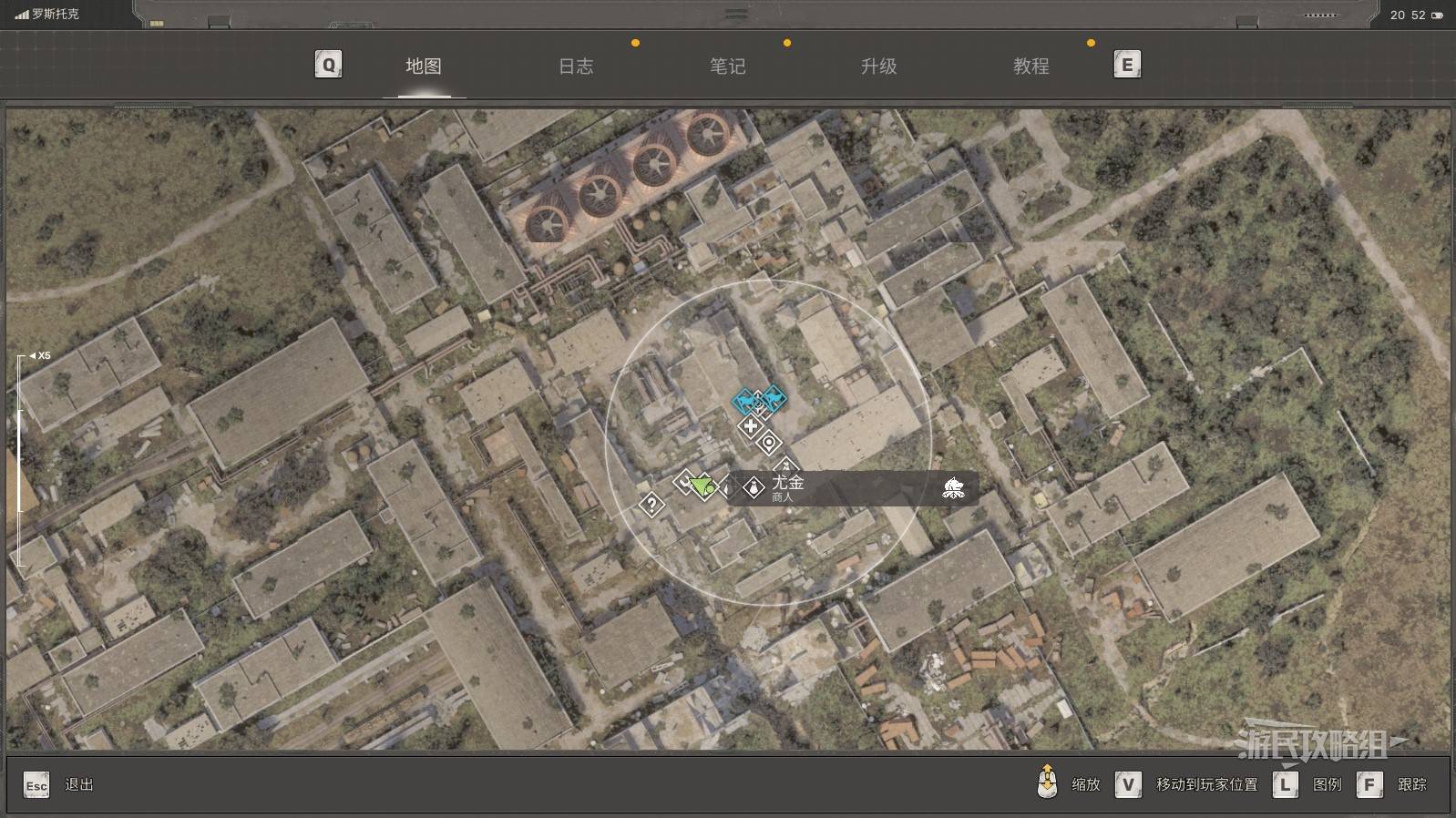The height and width of the screenshot is (818, 1456).
Task: Open the 图例 map legend
Action: click(1328, 784)
